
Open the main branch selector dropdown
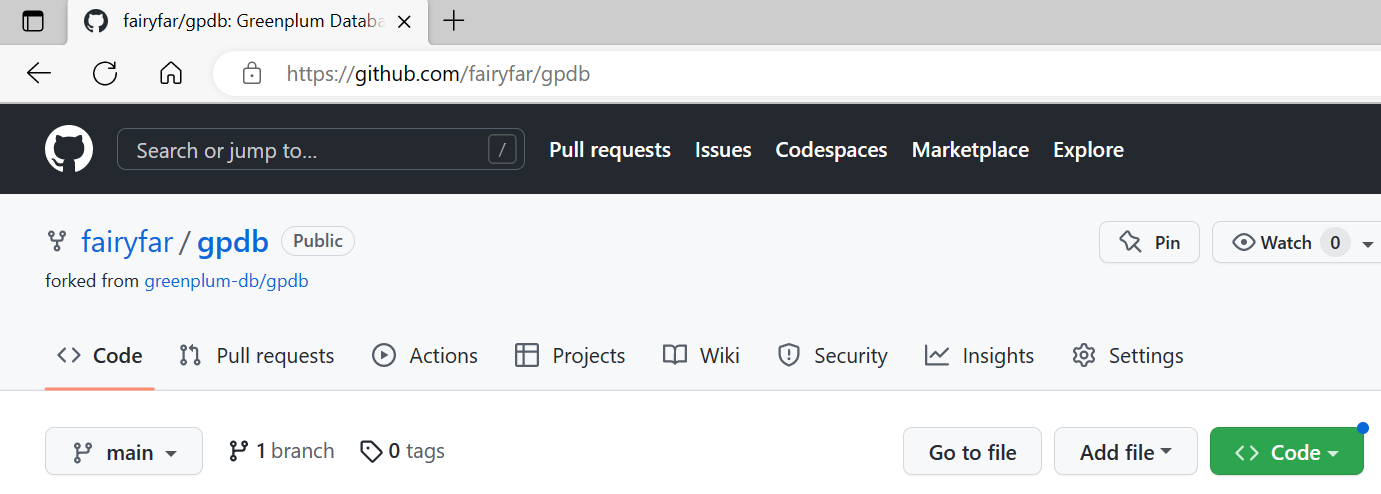coord(124,452)
